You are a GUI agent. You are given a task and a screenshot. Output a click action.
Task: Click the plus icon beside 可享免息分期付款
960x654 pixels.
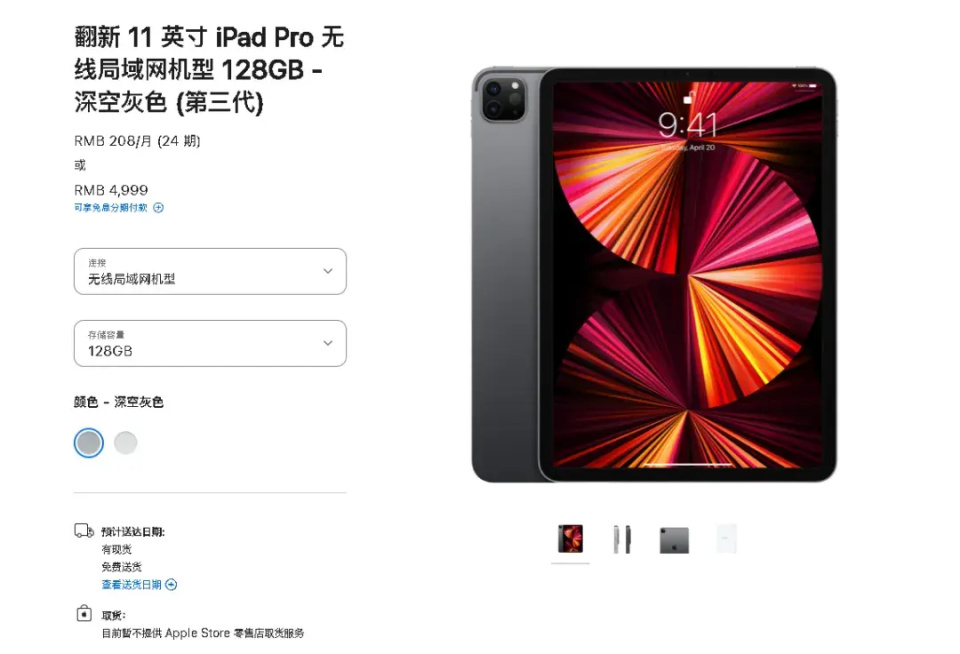point(159,208)
